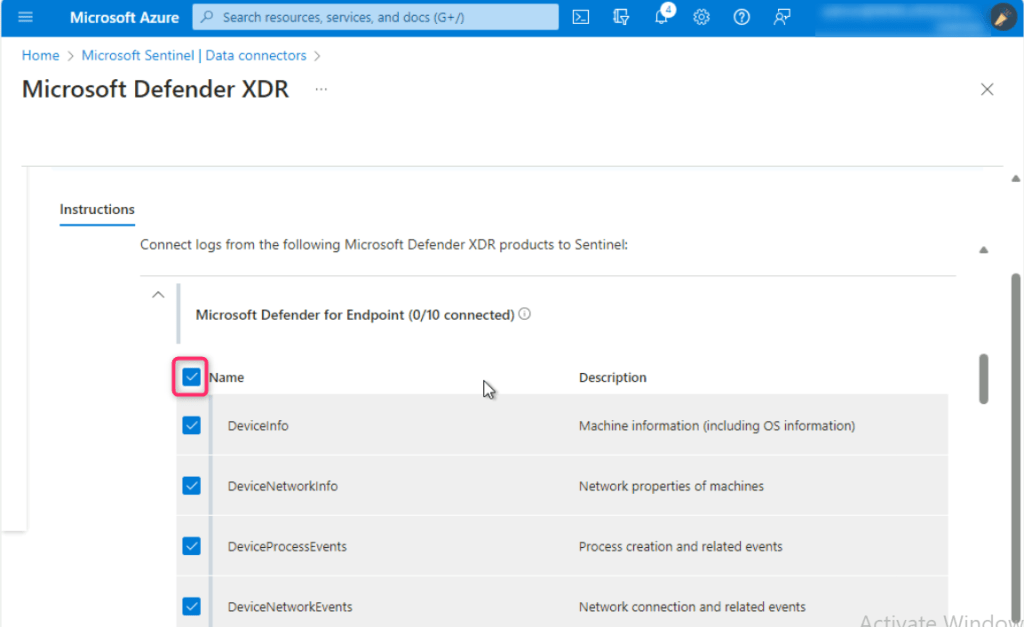Viewport: 1024px width, 627px height.
Task: Open Microsoft Sentinel | Data connectors breadcrumb
Action: pos(194,56)
